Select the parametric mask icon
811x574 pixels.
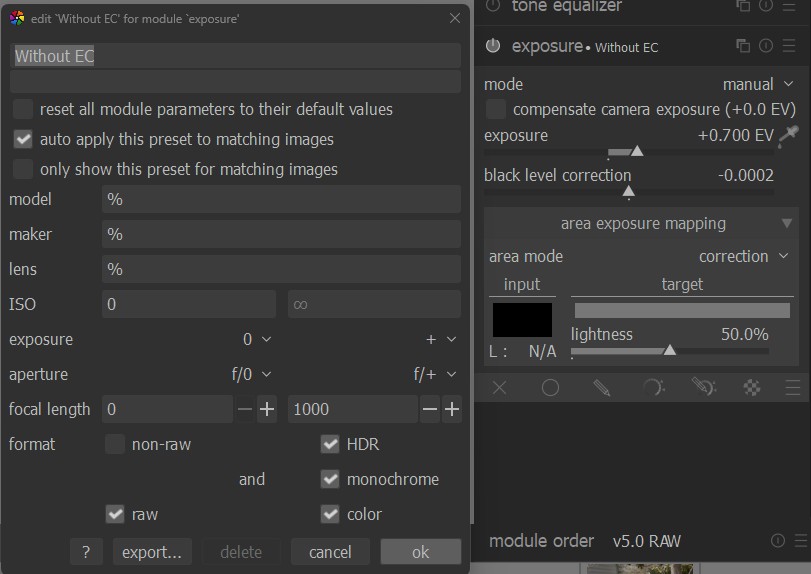652,388
